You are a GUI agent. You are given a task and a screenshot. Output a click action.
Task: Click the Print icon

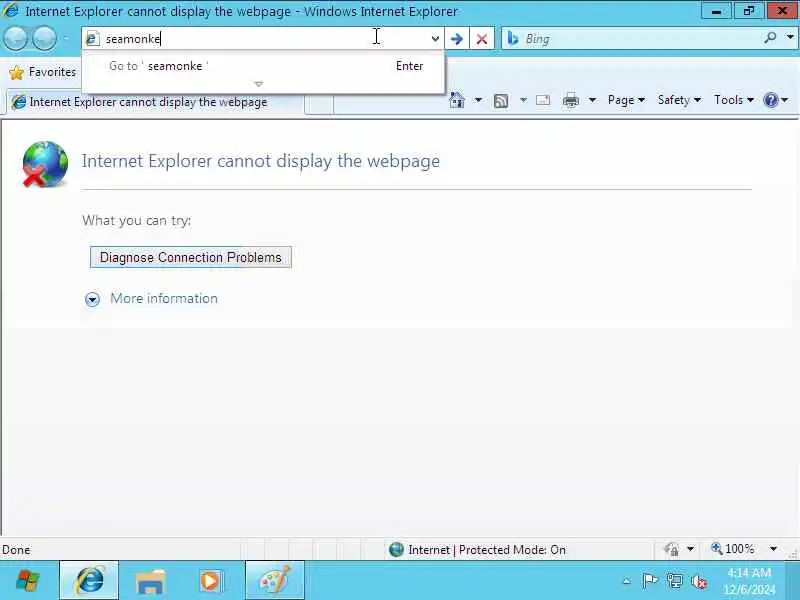[x=570, y=101]
